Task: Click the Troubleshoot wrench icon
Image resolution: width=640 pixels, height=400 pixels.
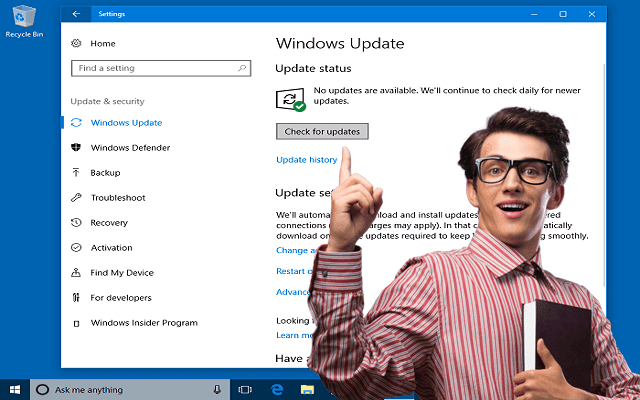Action: click(76, 198)
